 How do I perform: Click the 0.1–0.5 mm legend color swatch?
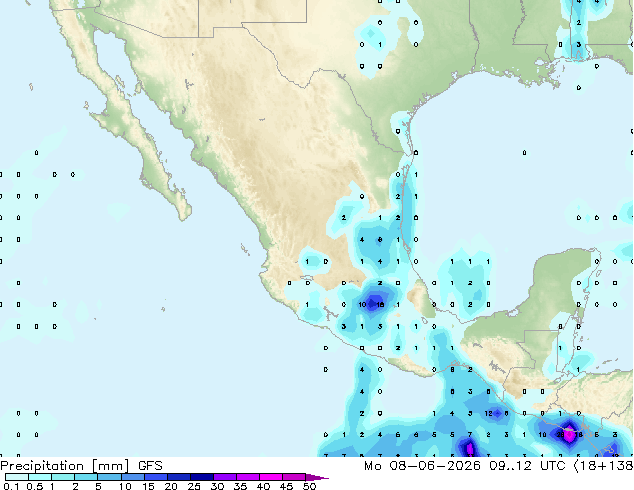17,477
